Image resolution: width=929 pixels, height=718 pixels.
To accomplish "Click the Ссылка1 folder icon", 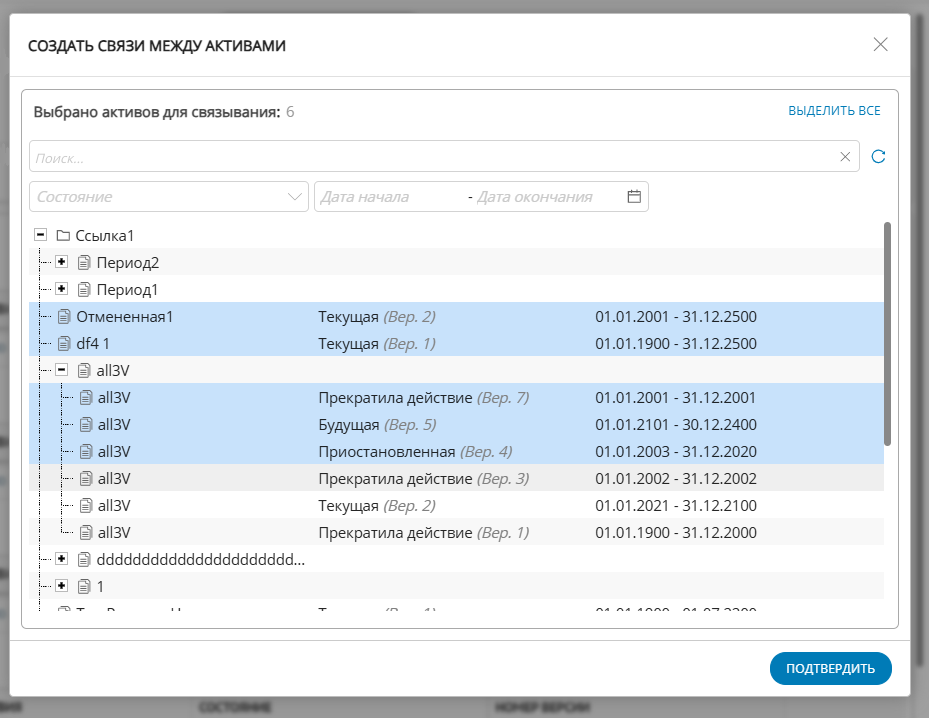I will click(x=63, y=236).
